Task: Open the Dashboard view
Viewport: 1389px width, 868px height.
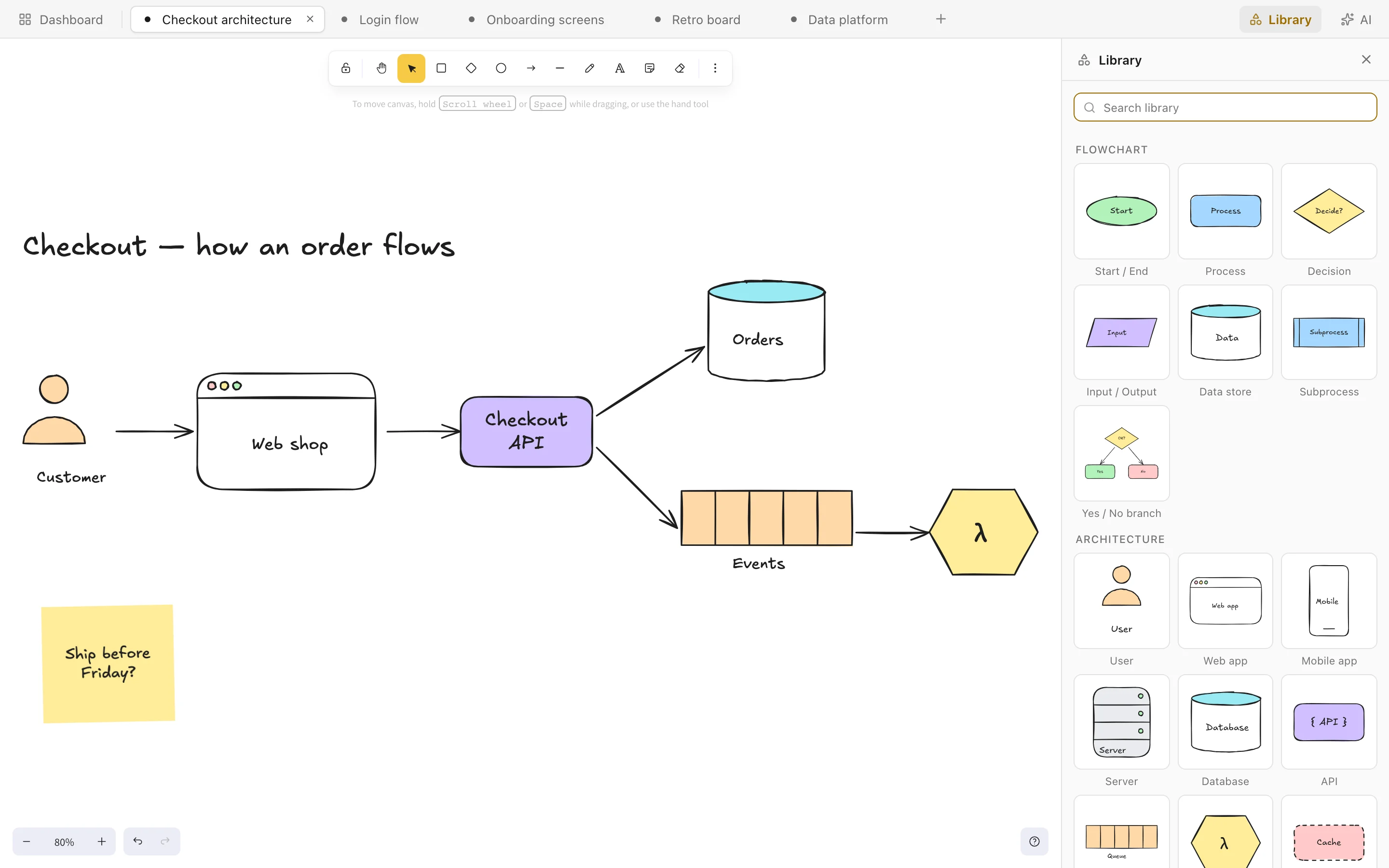Action: (x=61, y=19)
